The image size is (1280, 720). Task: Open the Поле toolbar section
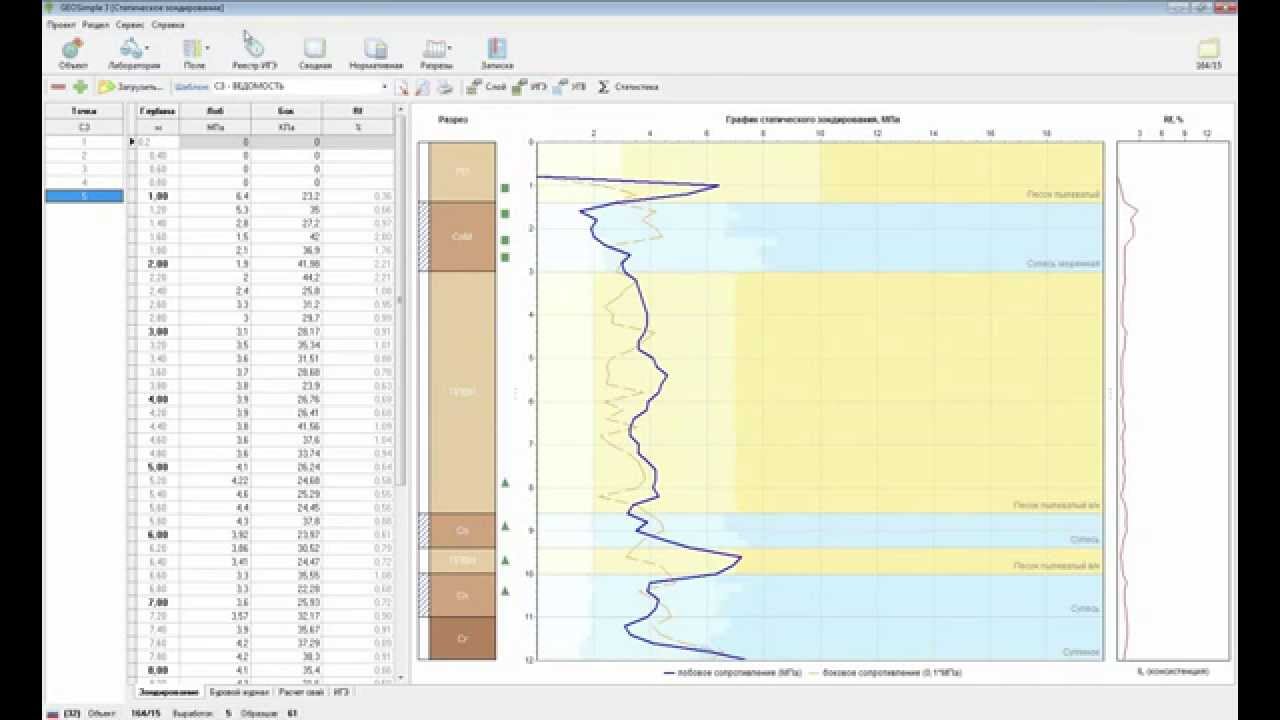pyautogui.click(x=195, y=52)
